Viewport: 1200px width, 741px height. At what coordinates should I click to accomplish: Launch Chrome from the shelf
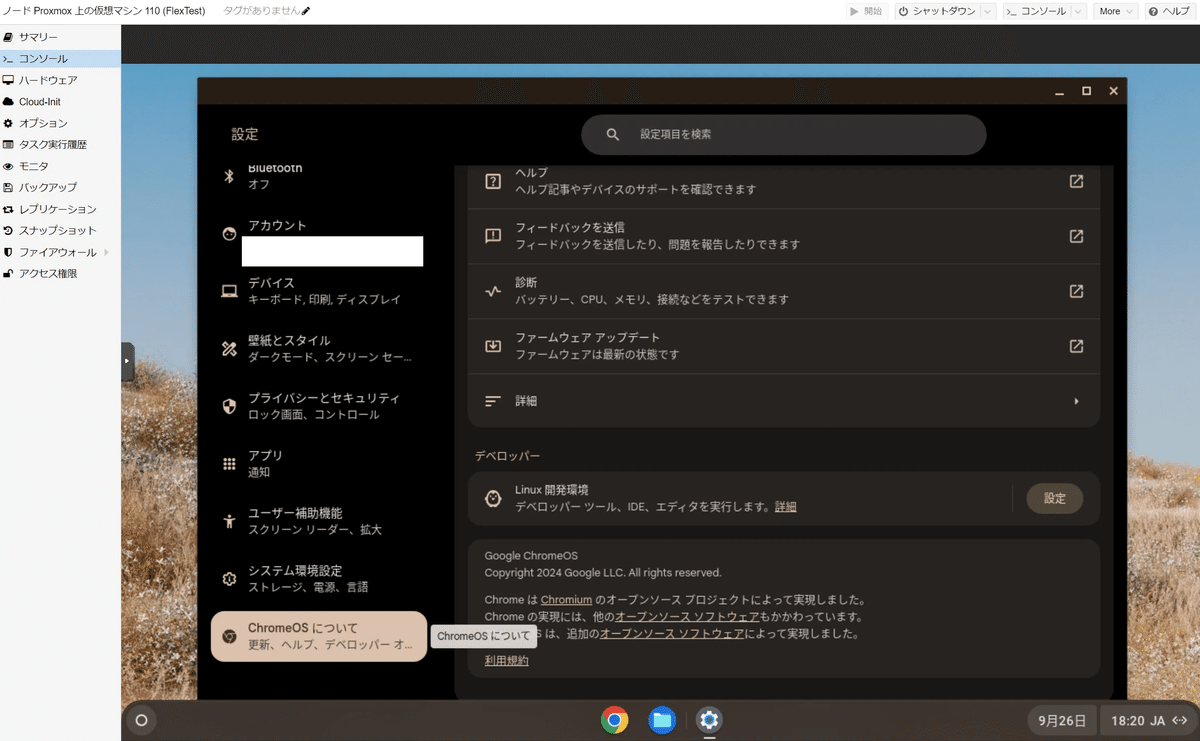pos(614,719)
